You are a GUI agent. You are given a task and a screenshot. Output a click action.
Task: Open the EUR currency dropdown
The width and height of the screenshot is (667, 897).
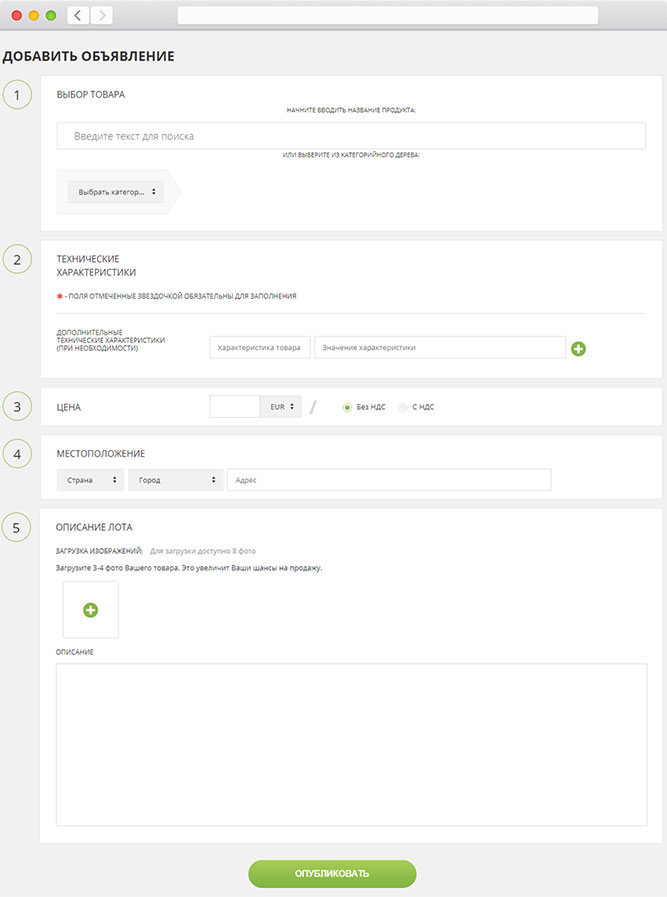pos(280,407)
